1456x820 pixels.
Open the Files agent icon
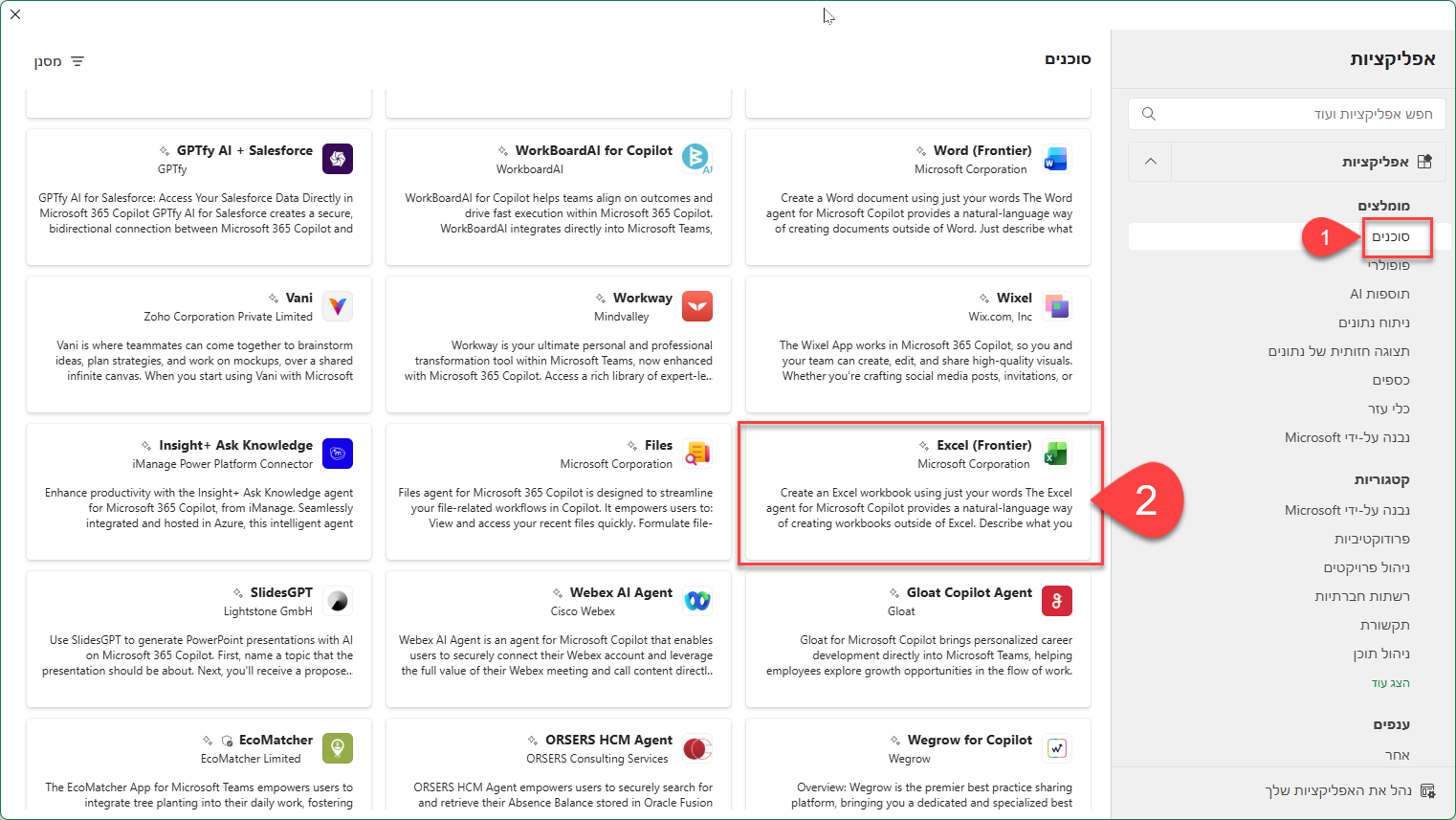click(x=697, y=454)
